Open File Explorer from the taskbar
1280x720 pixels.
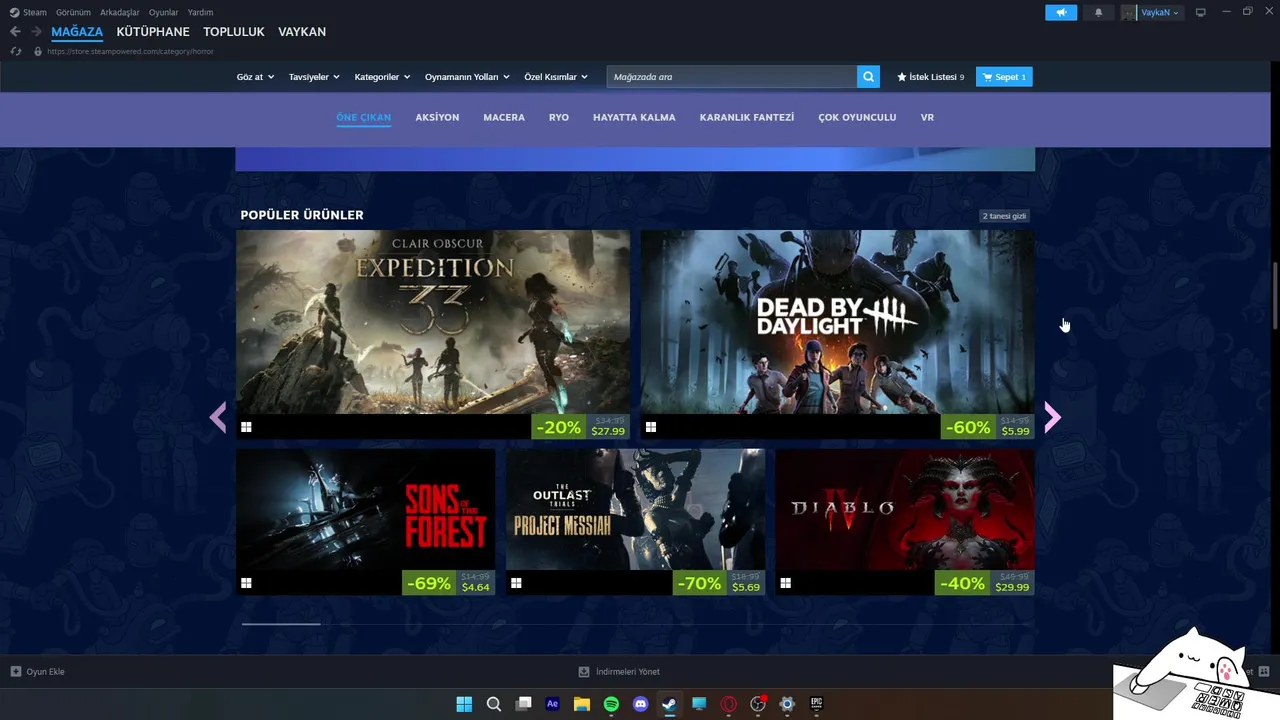(x=581, y=704)
